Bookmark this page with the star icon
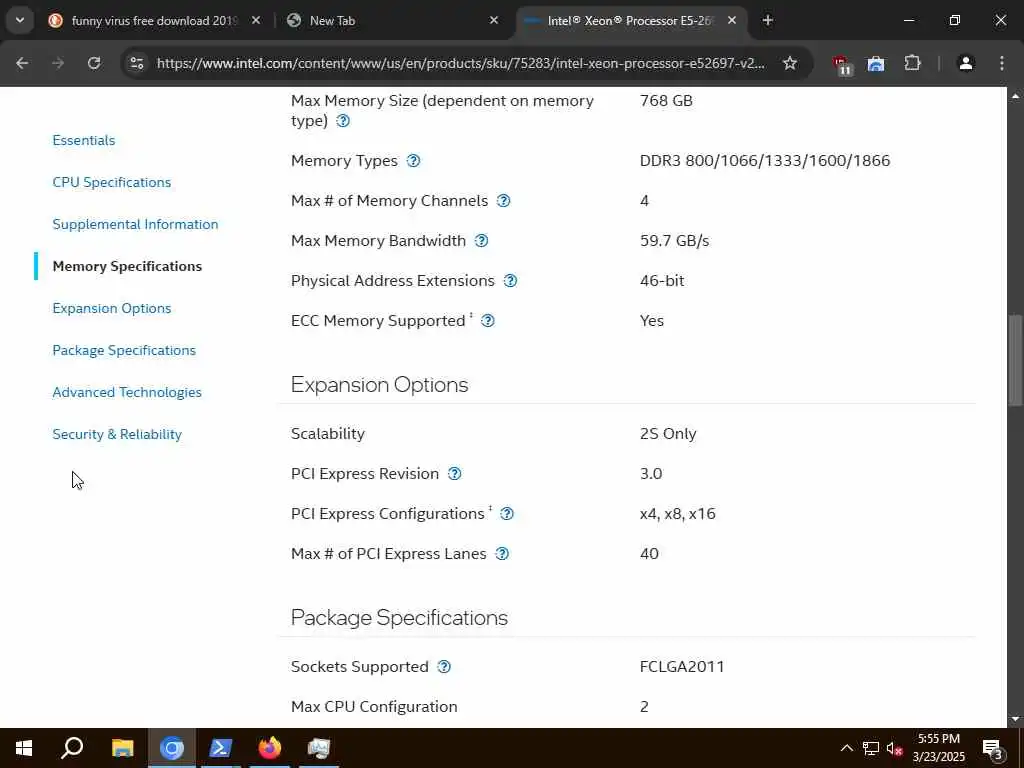The image size is (1024, 768). coord(790,63)
